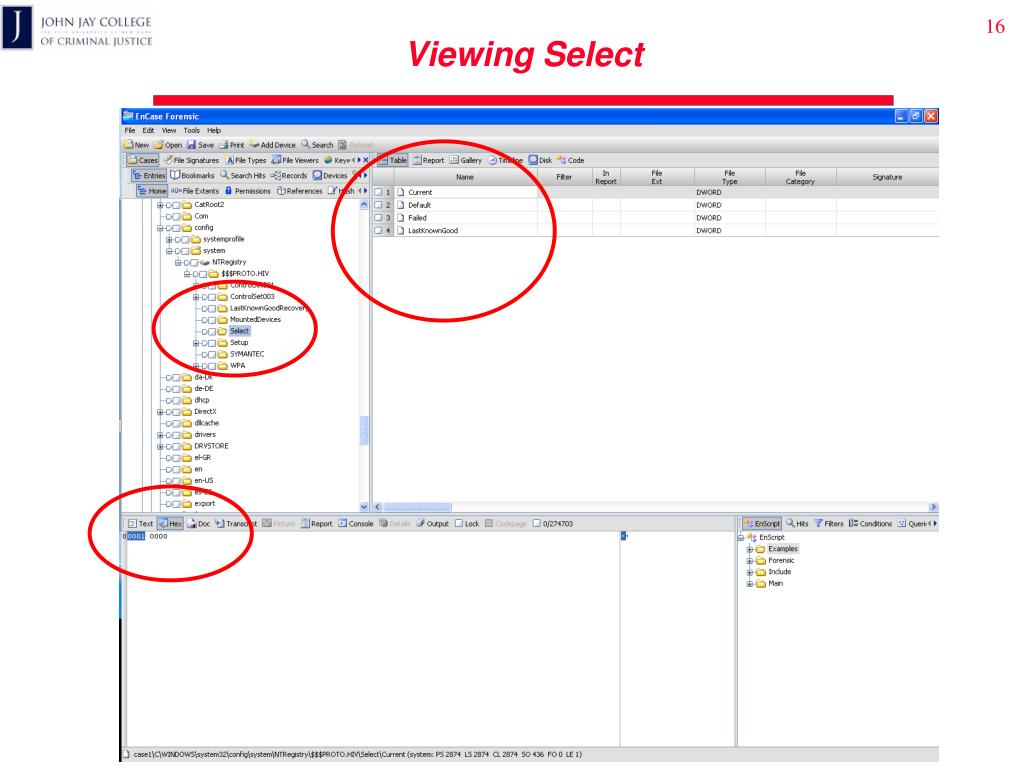Click the Save toolbar icon

191,145
